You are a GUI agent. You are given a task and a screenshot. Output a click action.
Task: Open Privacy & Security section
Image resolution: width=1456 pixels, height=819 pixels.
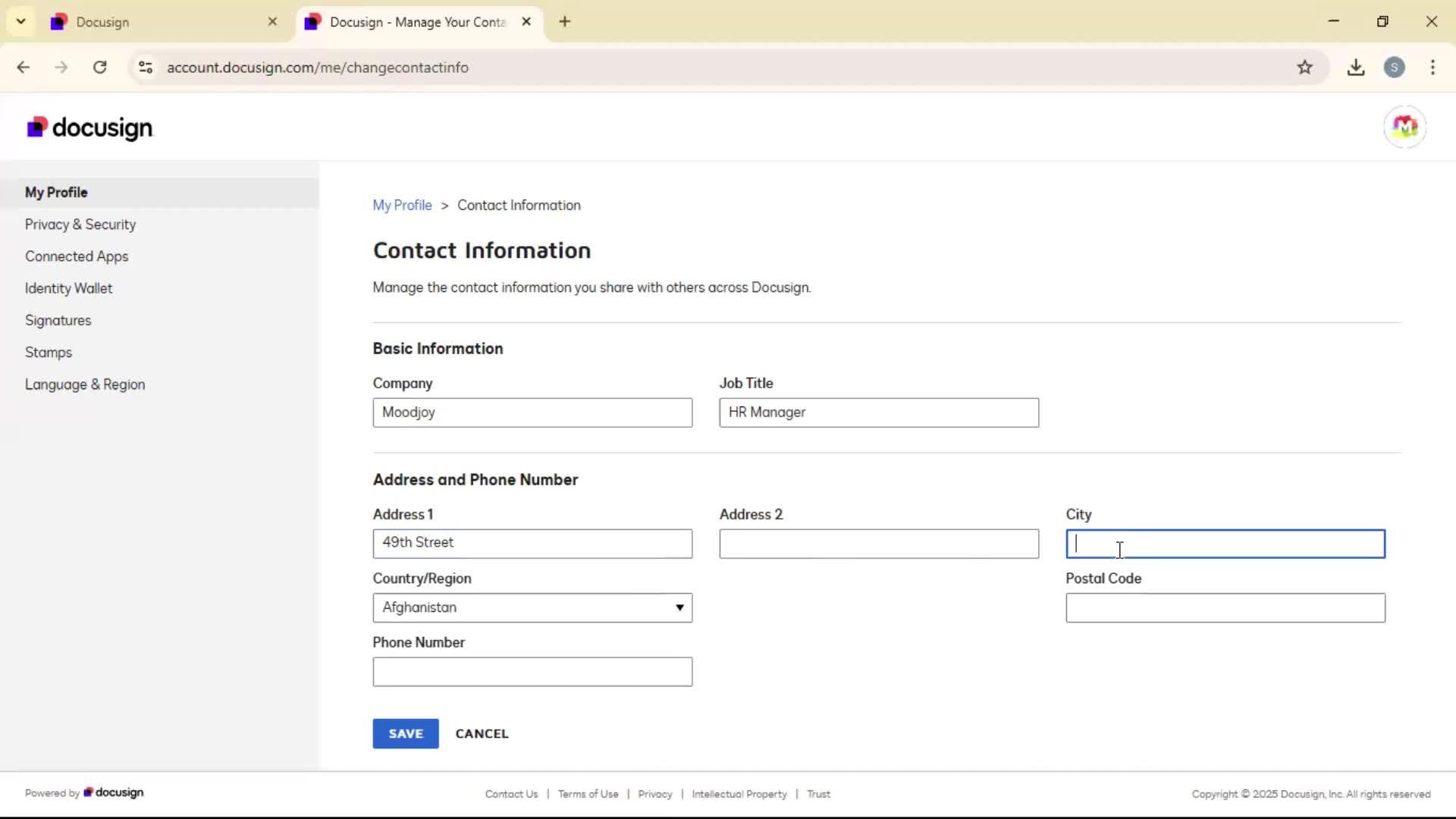point(80,224)
